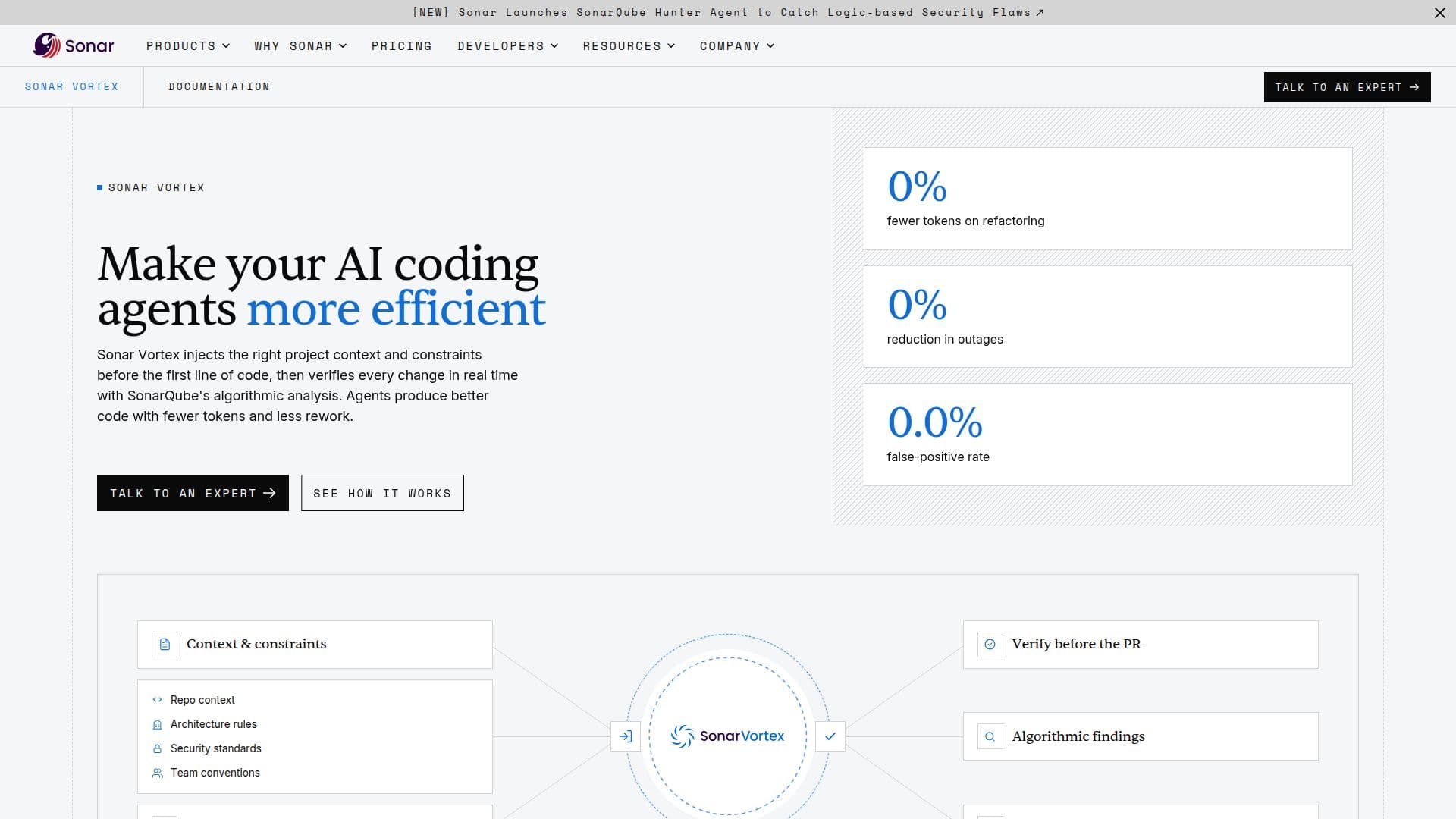Click the input arrow icon left of SonarVortex
The height and width of the screenshot is (819, 1456).
(x=626, y=736)
